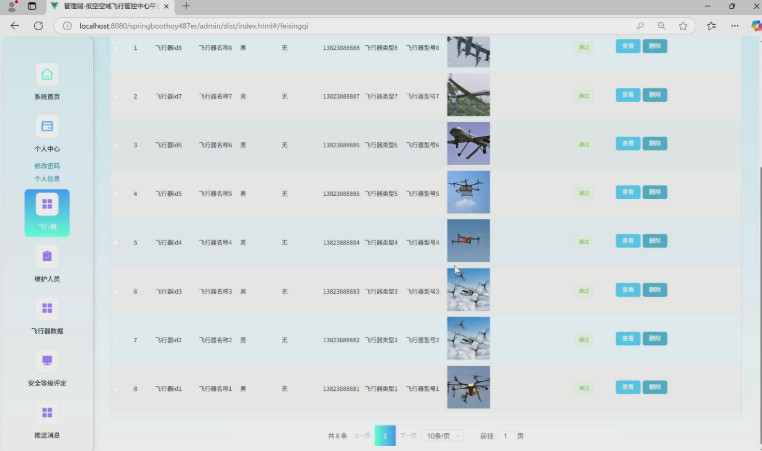Click 查看 button for row 飞行器id5
This screenshot has height=451, width=762.
[628, 192]
